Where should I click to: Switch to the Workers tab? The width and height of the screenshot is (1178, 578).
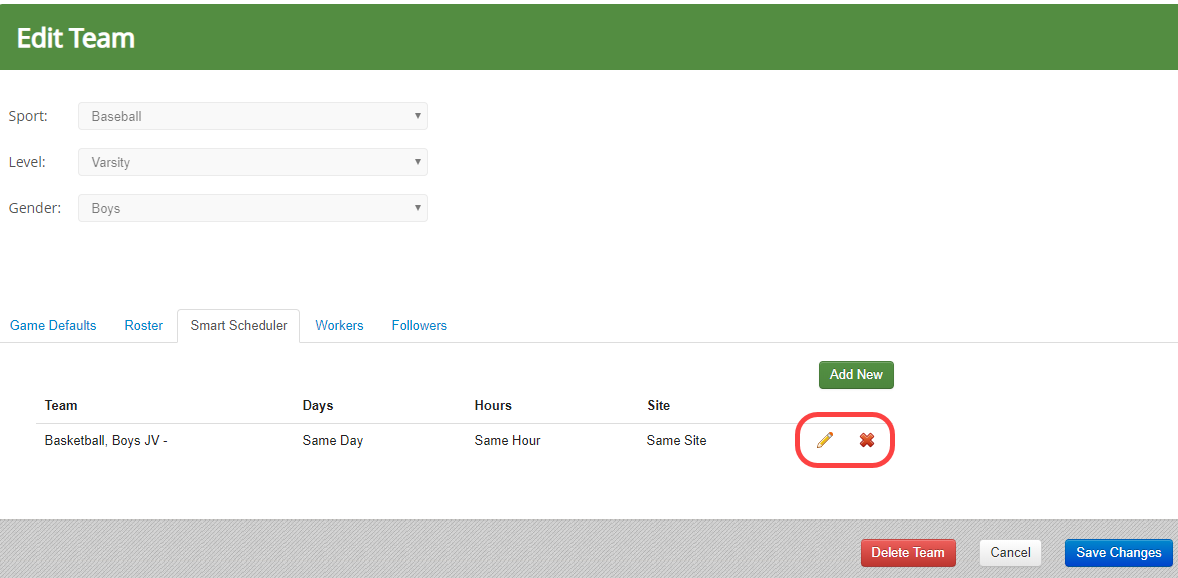(x=339, y=325)
